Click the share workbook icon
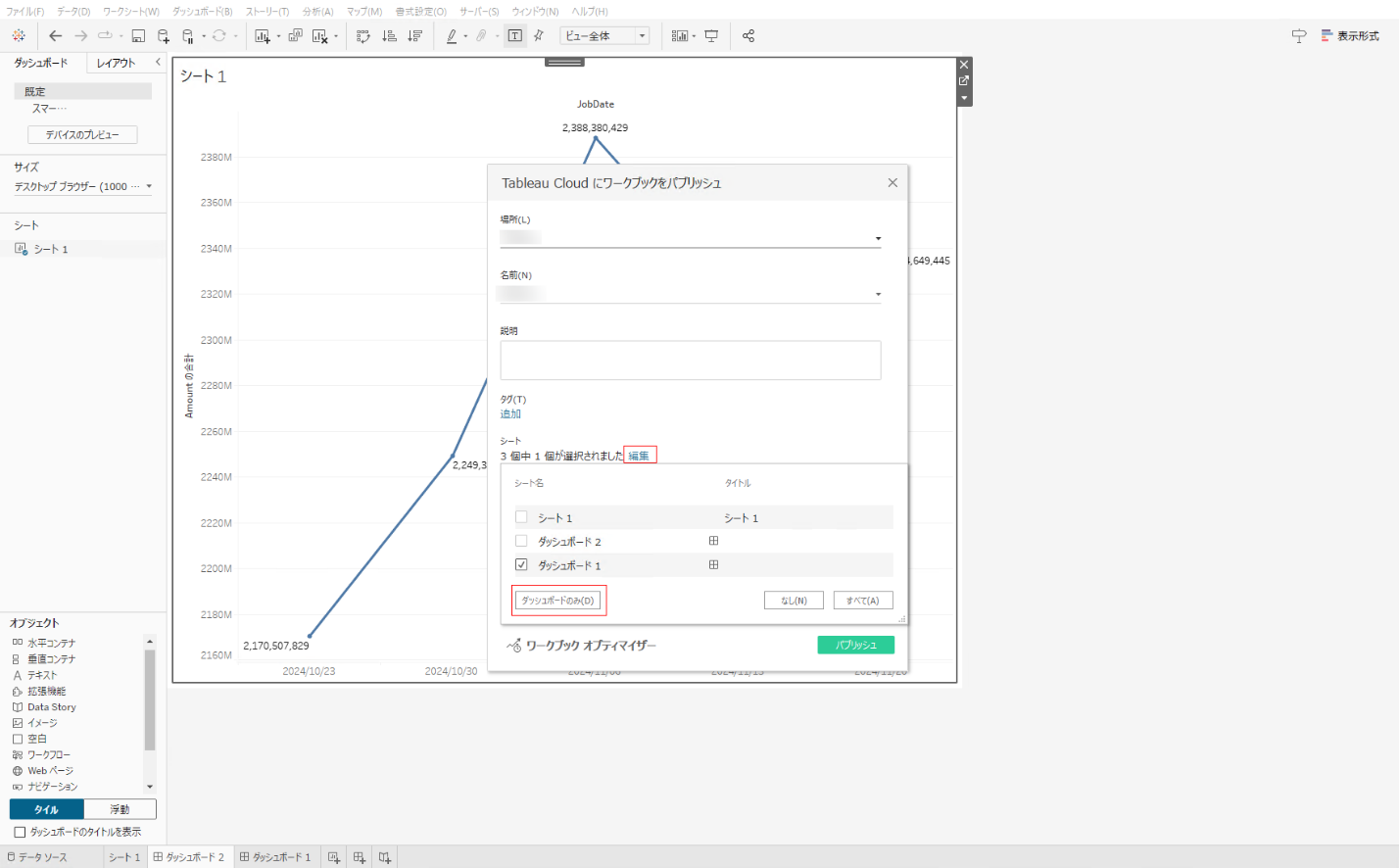1399x868 pixels. coord(748,36)
